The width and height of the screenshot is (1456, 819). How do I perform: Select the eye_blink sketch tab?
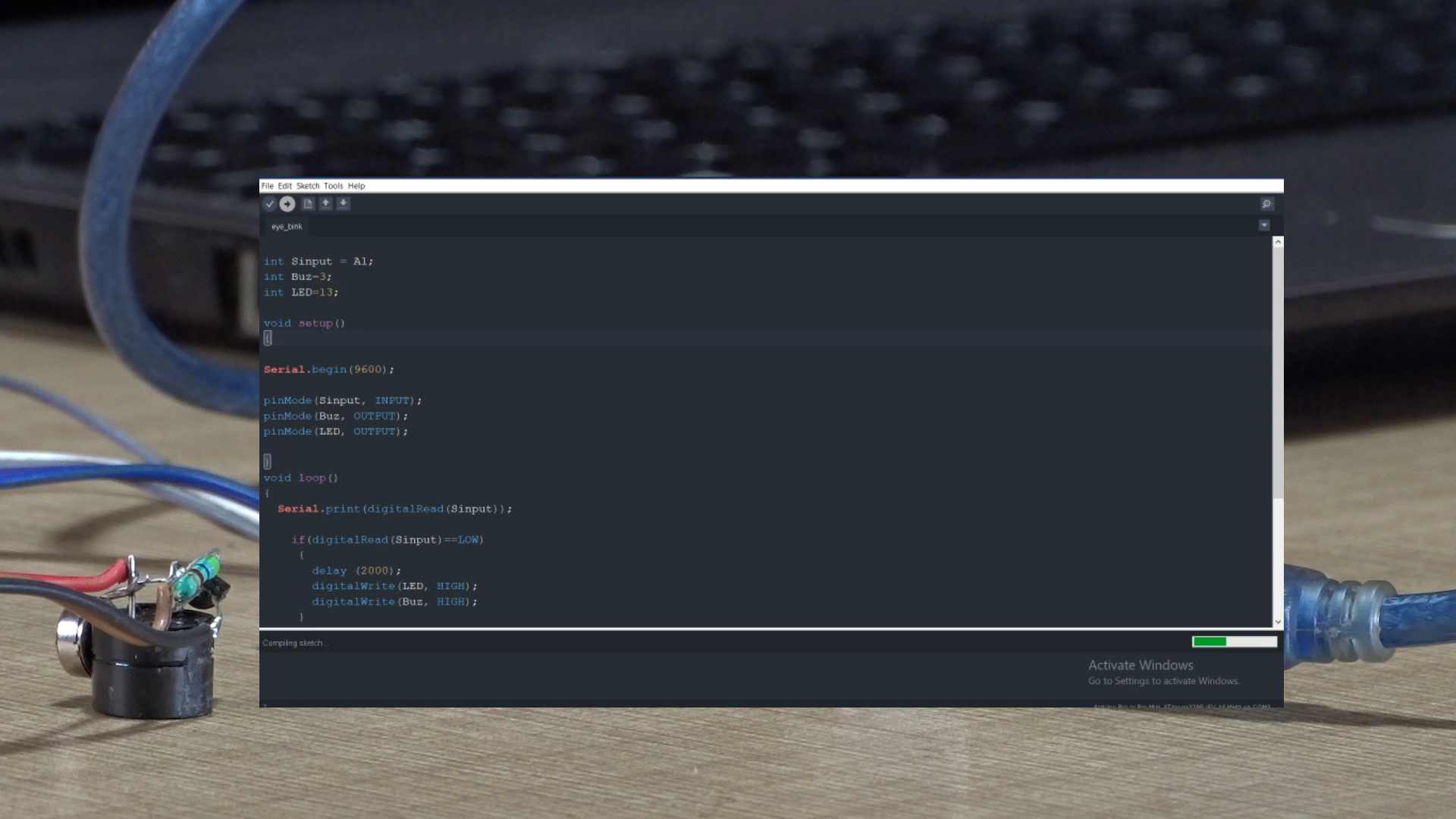click(x=287, y=227)
